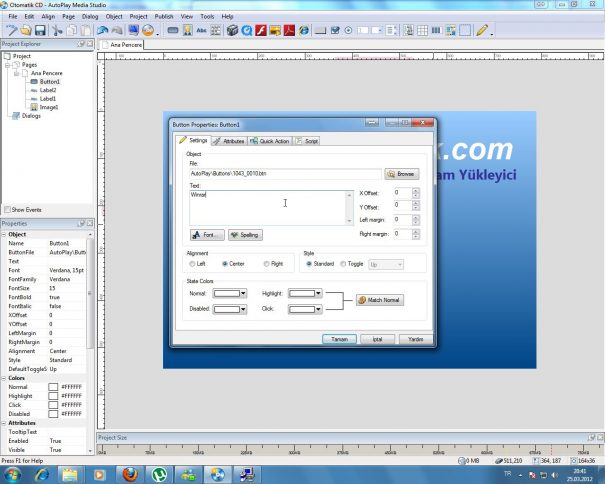605x484 pixels.
Task: Insert a Video object from toolbar
Action: [x=232, y=30]
